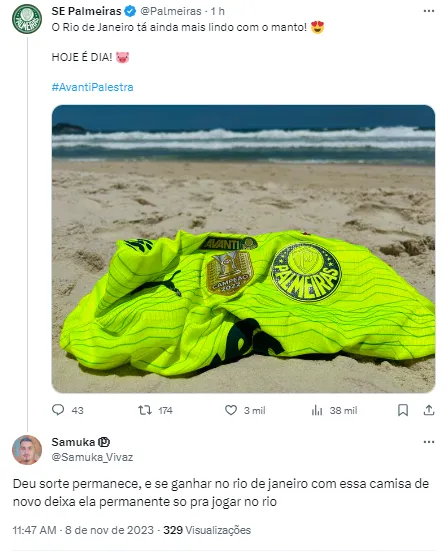
Task: Click the Palmeiras club crest avatar
Action: coord(27,19)
